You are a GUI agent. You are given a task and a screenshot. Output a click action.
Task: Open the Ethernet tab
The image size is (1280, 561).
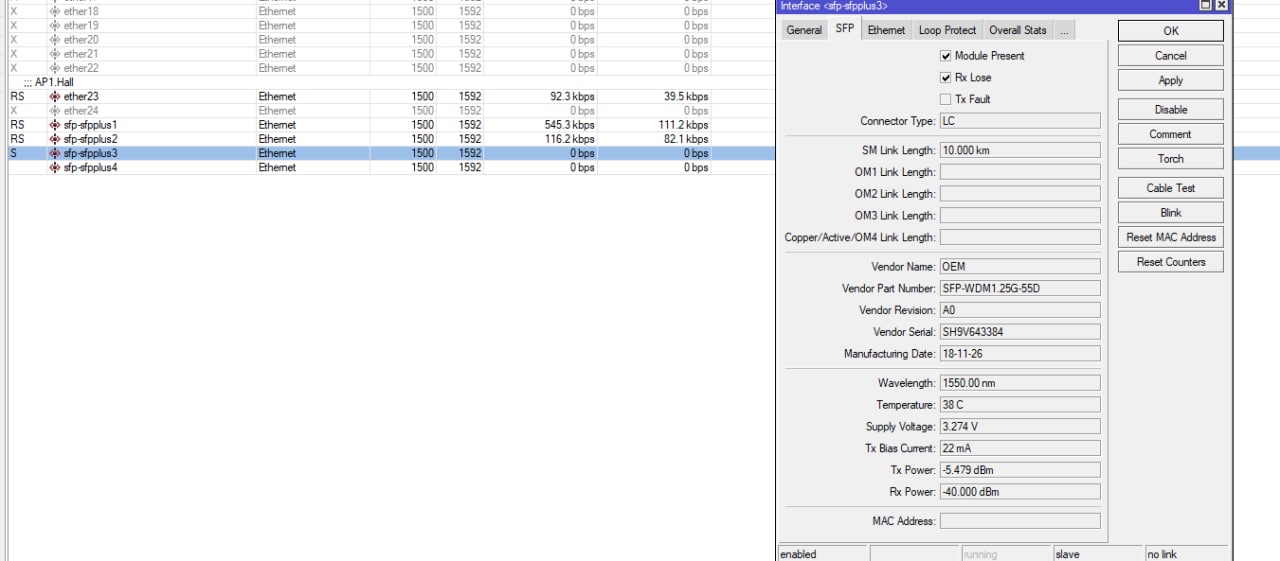click(x=886, y=30)
